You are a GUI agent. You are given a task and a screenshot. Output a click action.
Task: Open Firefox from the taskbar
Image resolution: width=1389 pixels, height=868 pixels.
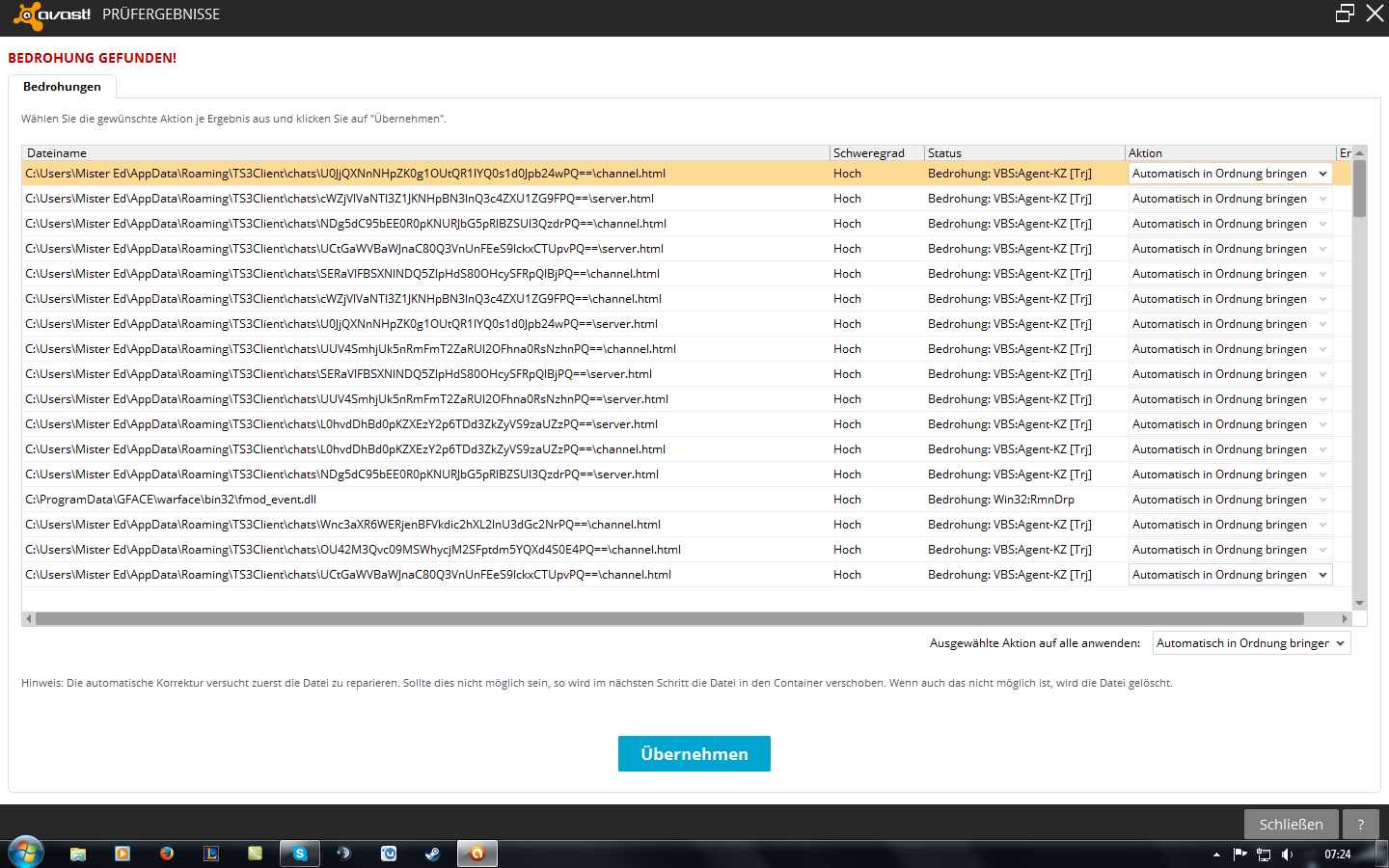(167, 854)
